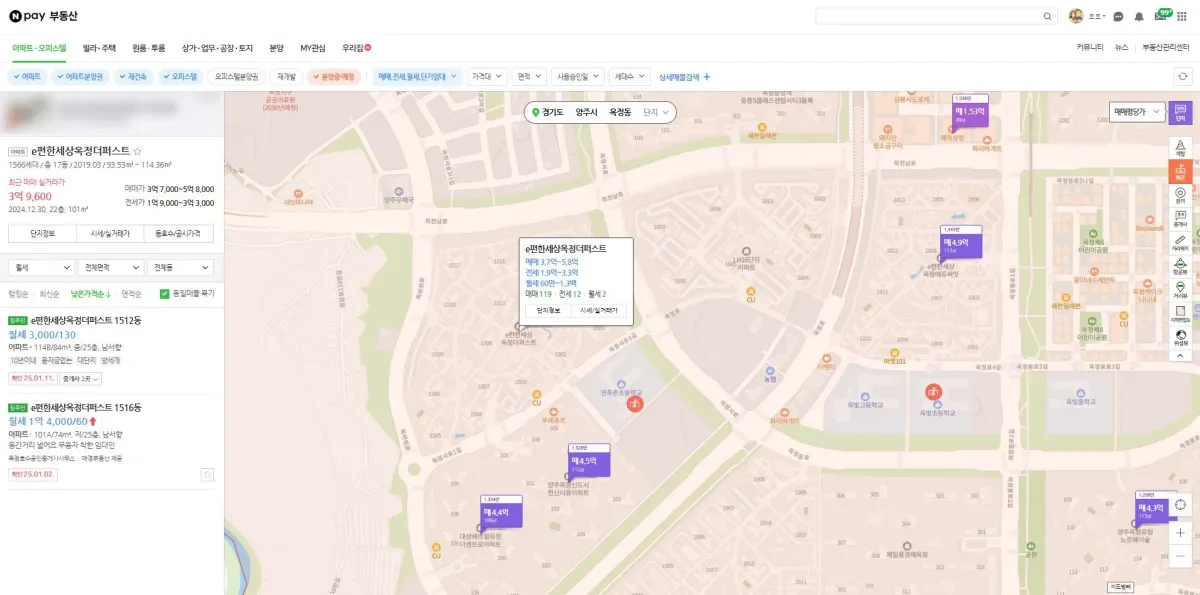The height and width of the screenshot is (595, 1200).
Task: Open the 항공뷰 aerial view
Action: click(x=1180, y=266)
